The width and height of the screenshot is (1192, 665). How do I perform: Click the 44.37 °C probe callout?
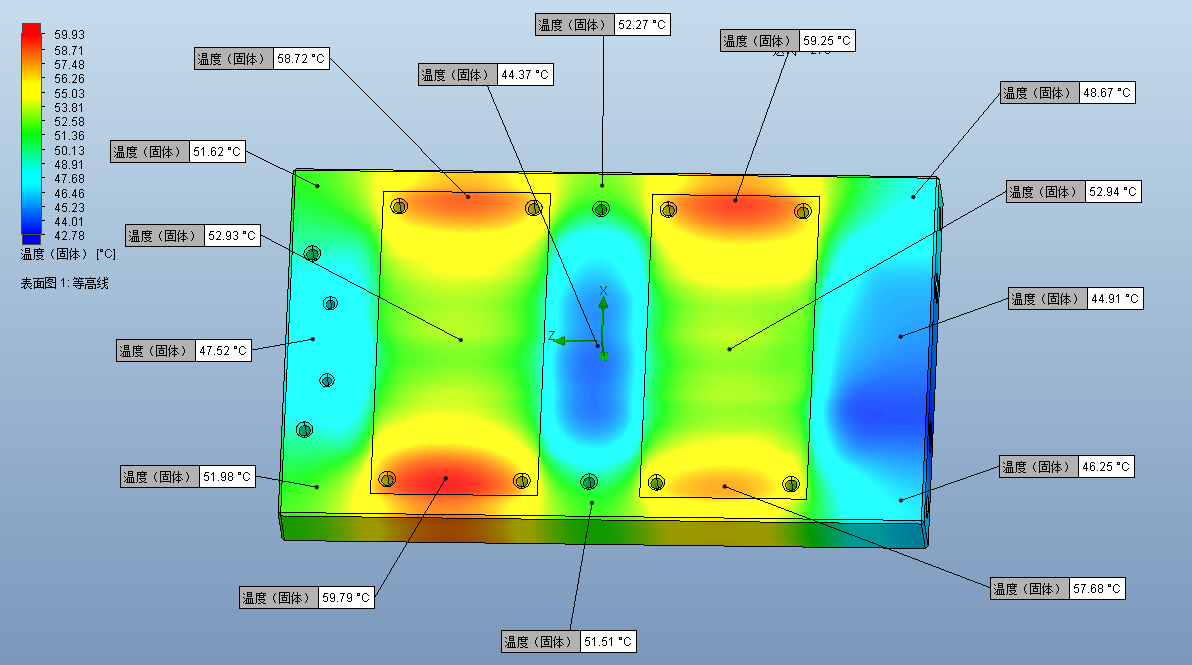tap(485, 75)
